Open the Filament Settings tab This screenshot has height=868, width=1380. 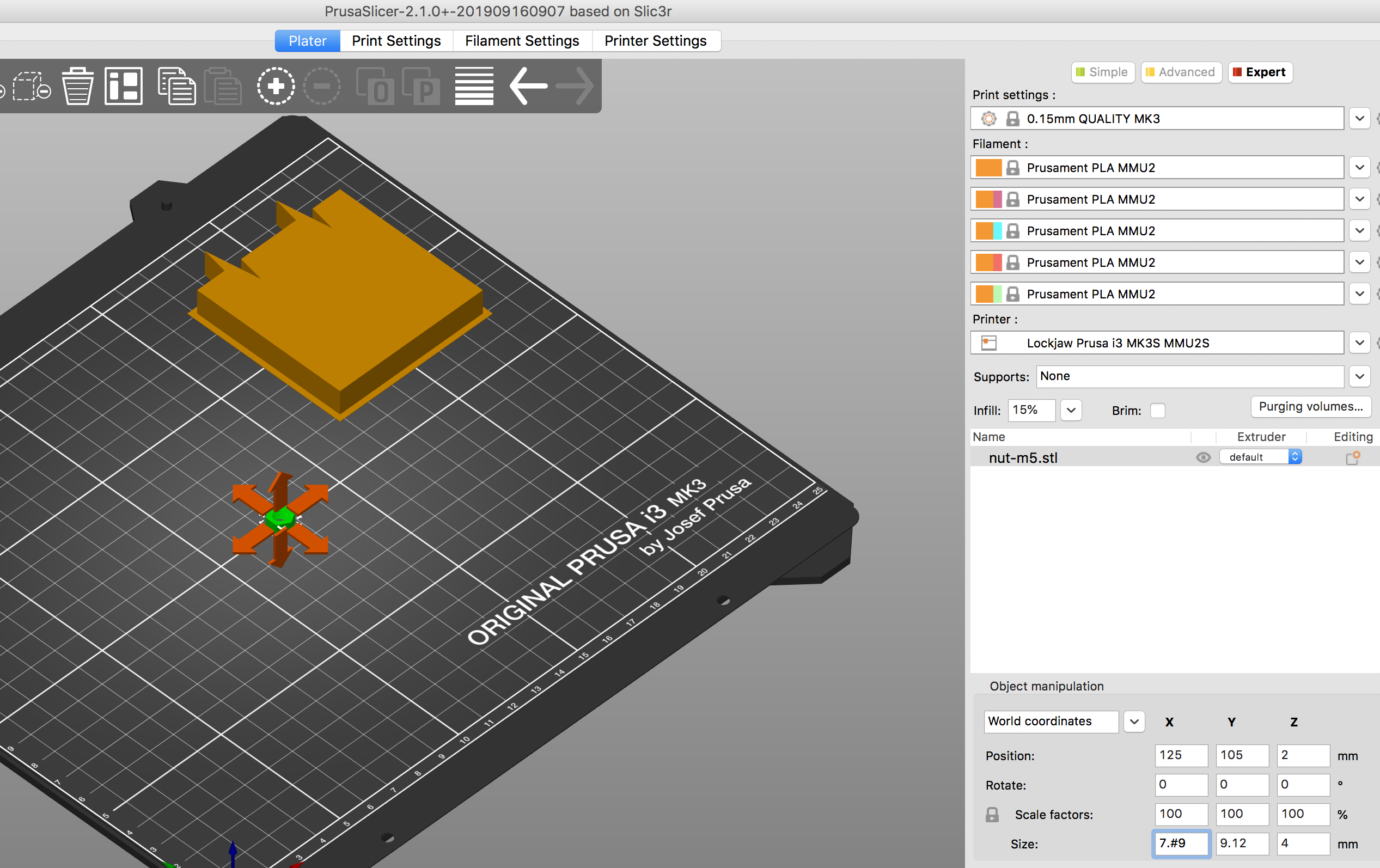(x=522, y=40)
